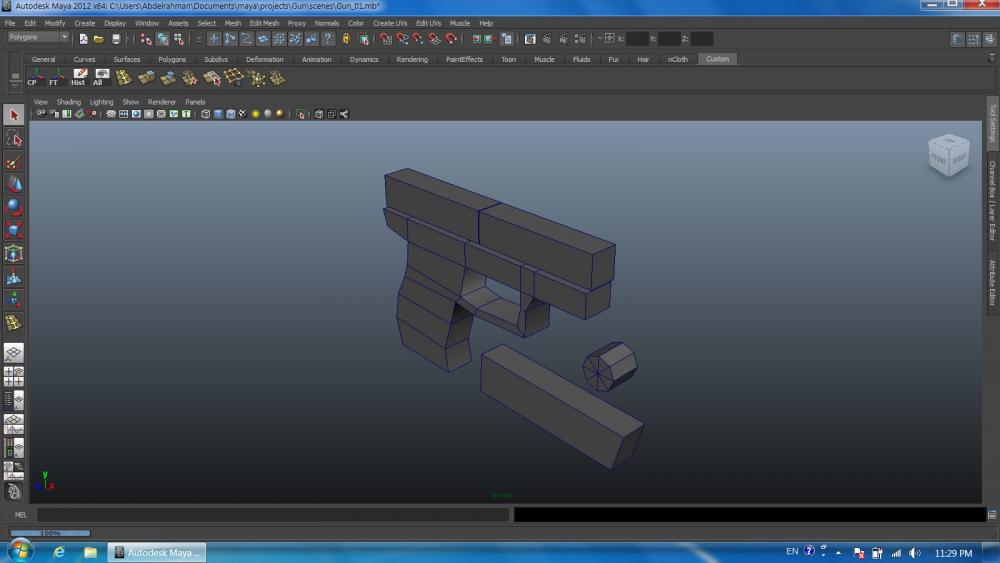Switch to the Polygons shelf tab

point(172,59)
